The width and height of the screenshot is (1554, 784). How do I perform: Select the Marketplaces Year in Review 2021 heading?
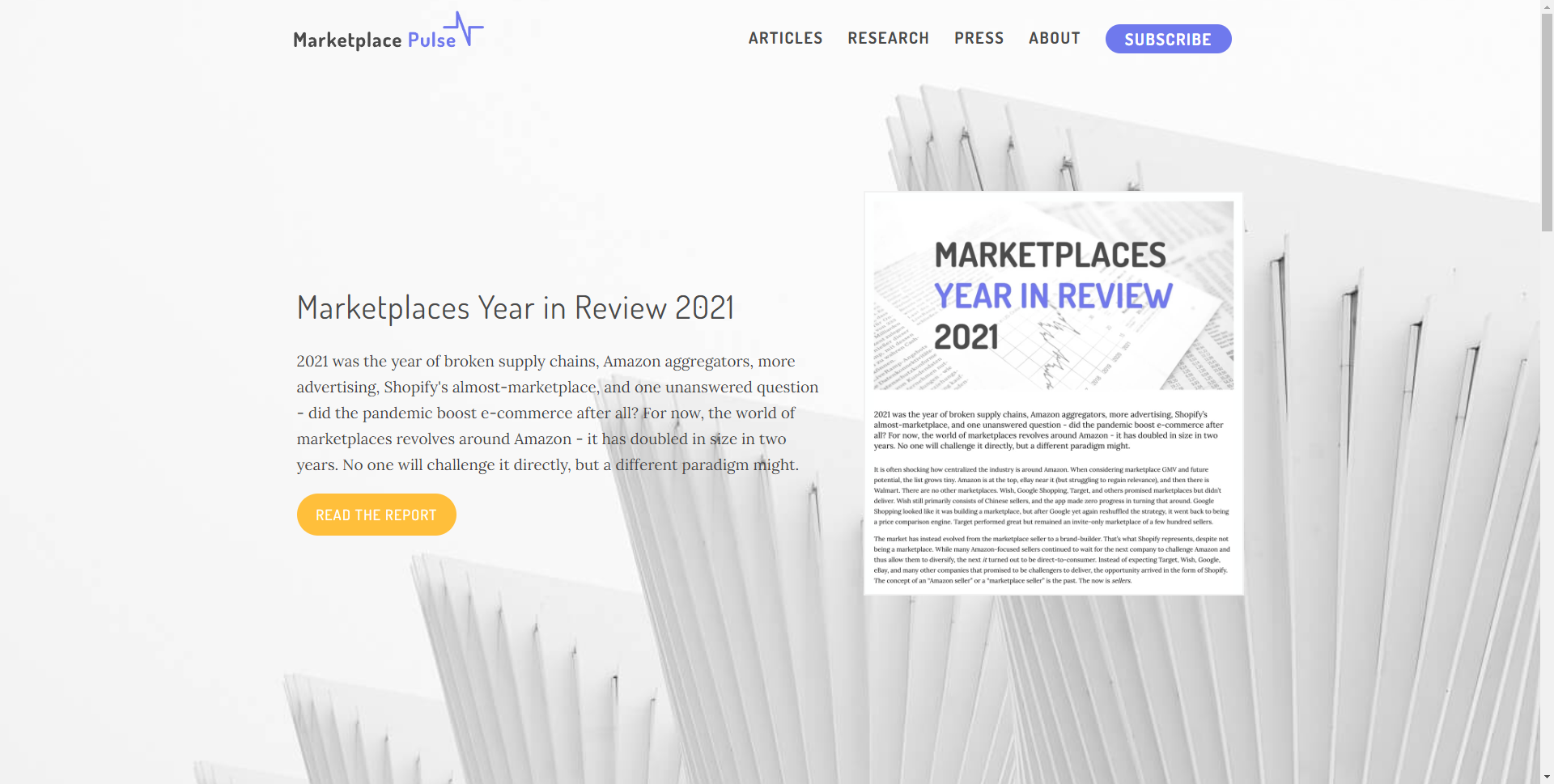click(x=515, y=307)
